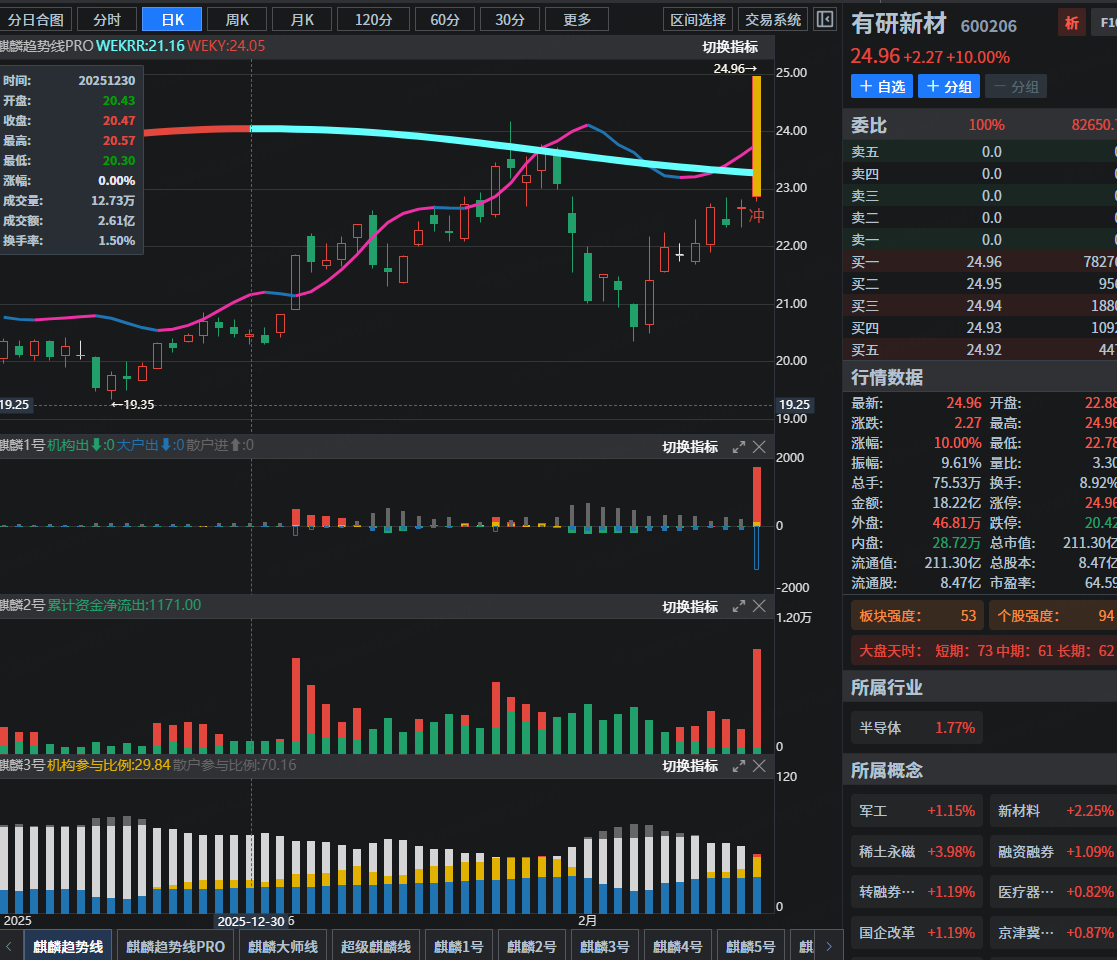Viewport: 1117px width, 960px height.
Task: Select the 分时 chart mode
Action: click(x=106, y=19)
